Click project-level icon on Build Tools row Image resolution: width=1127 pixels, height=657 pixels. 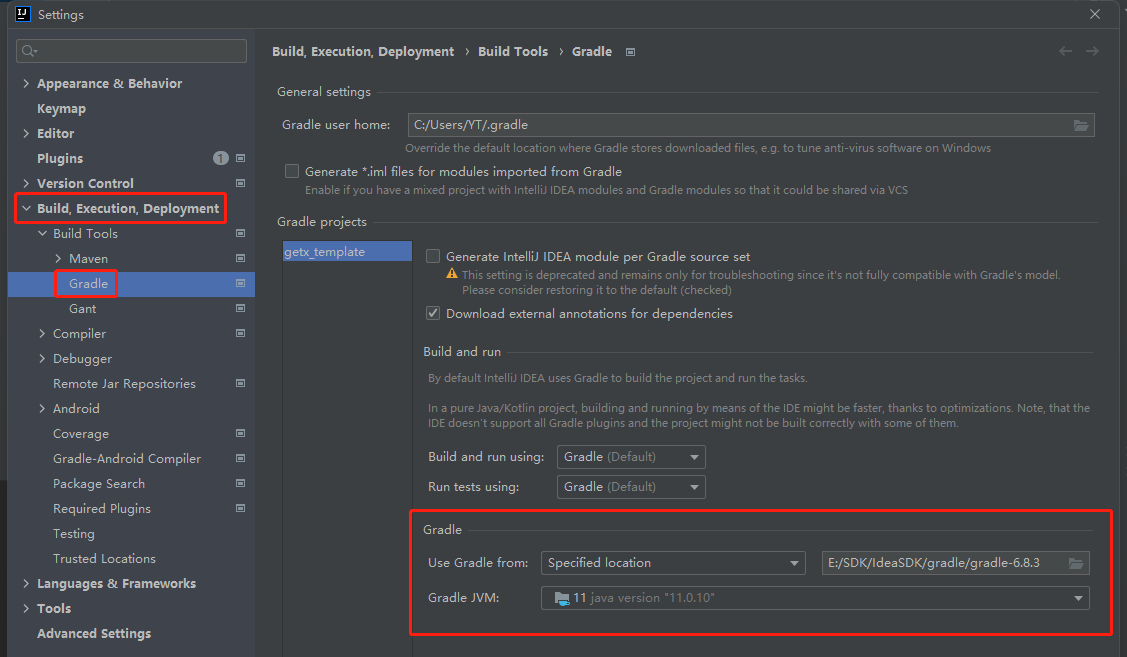pos(241,233)
